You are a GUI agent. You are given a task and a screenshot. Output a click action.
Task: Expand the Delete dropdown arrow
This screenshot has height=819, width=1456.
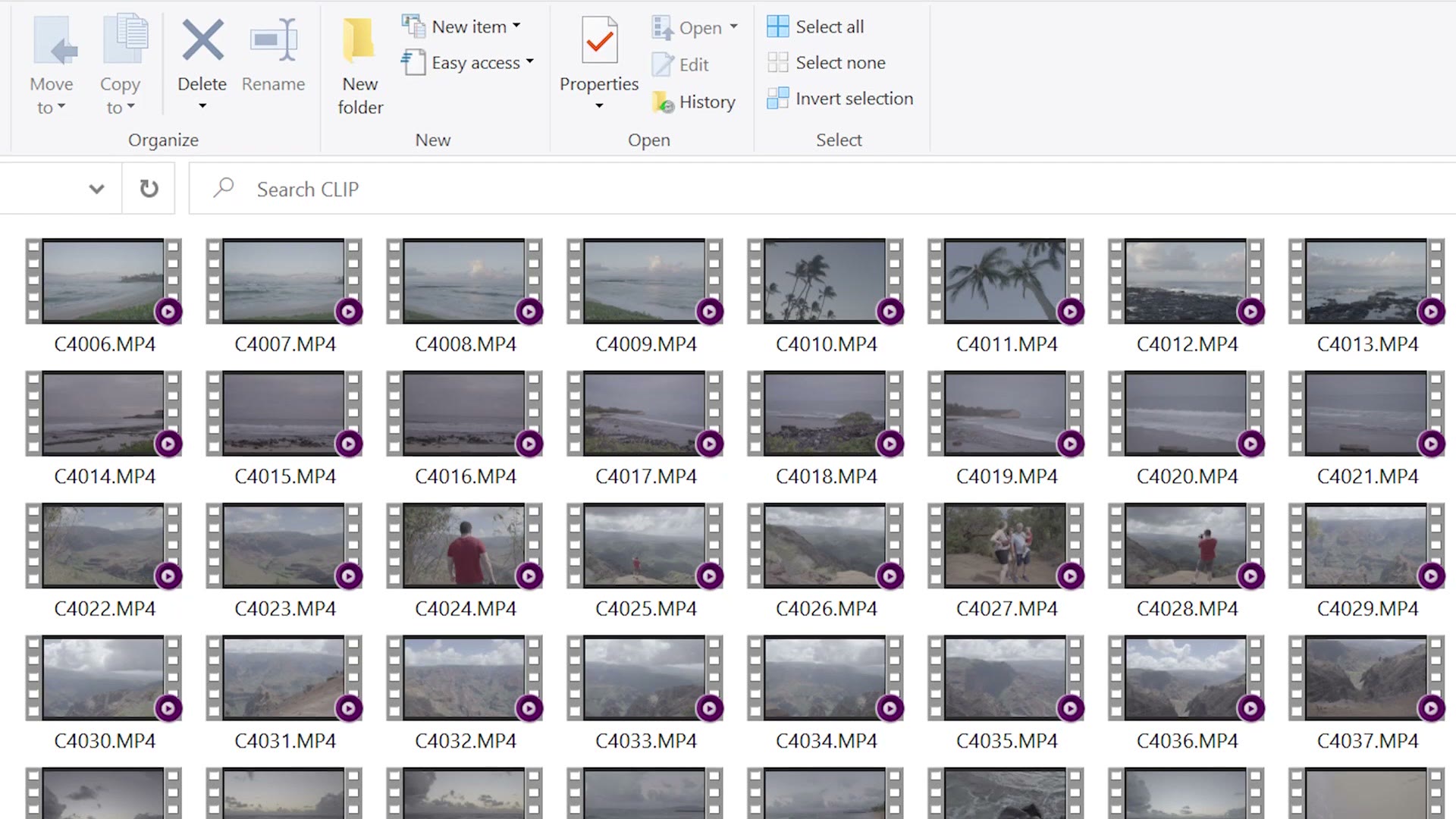pos(202,106)
